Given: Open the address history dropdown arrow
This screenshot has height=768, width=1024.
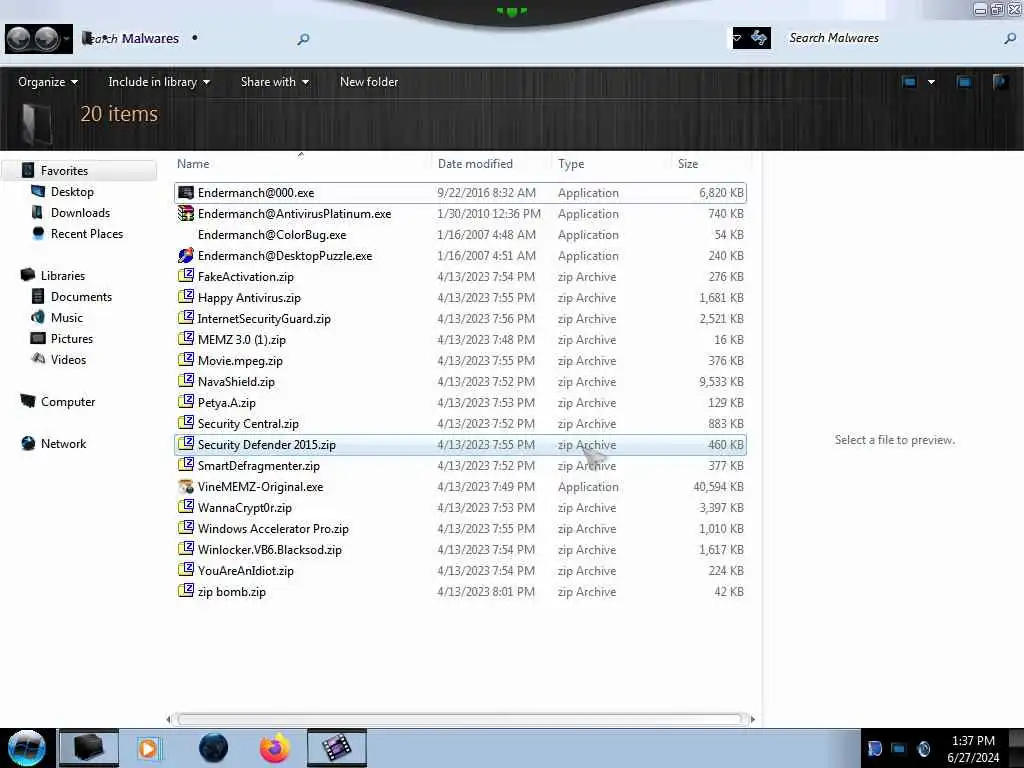Looking at the screenshot, I should tap(737, 38).
